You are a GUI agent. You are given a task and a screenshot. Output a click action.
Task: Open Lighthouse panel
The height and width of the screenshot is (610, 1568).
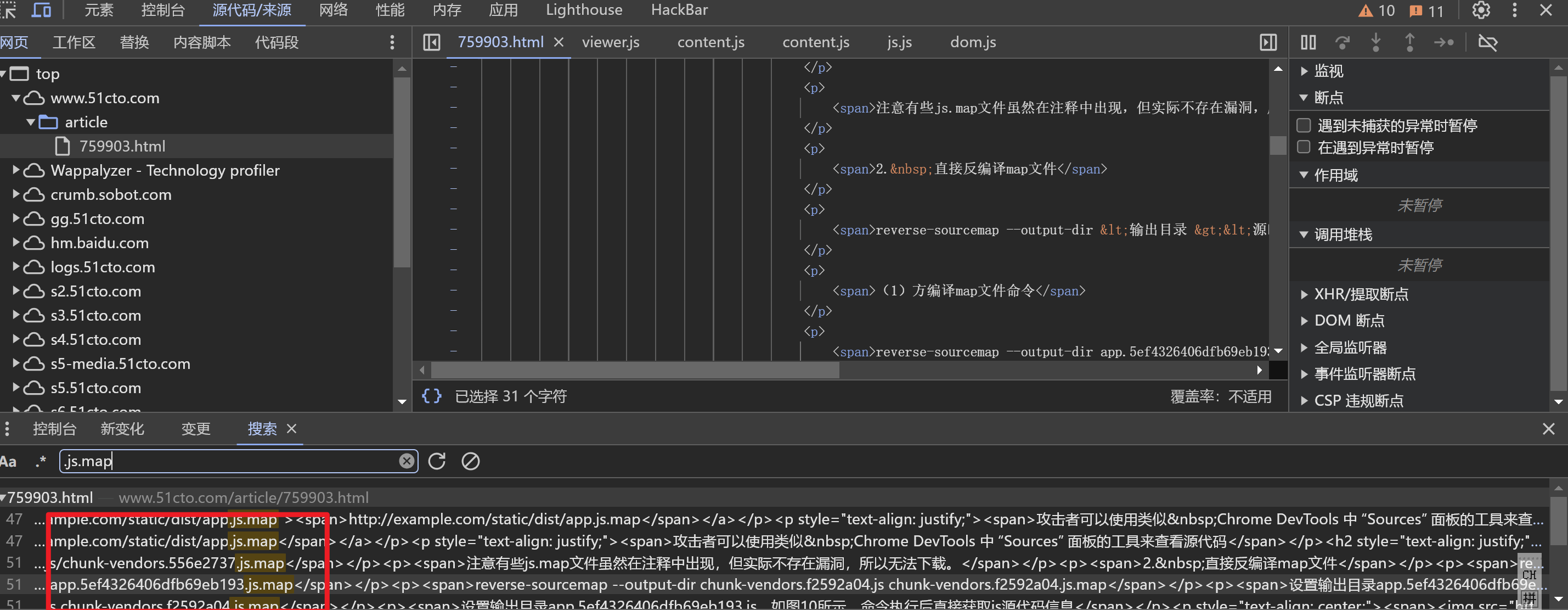pos(584,10)
